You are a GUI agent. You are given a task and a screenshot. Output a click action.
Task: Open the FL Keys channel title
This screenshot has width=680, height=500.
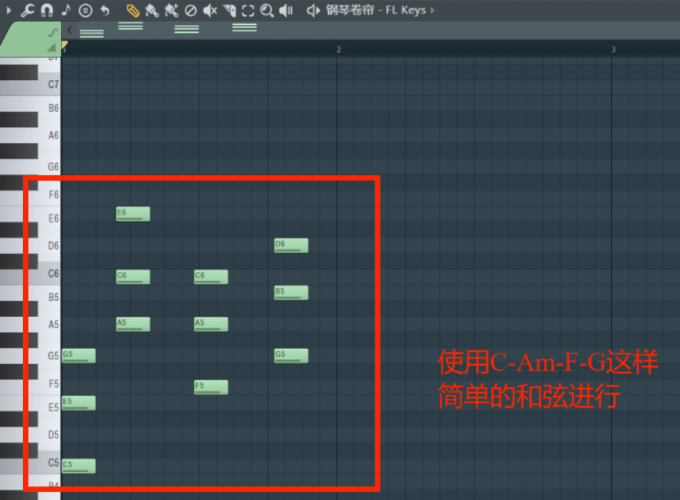point(376,10)
